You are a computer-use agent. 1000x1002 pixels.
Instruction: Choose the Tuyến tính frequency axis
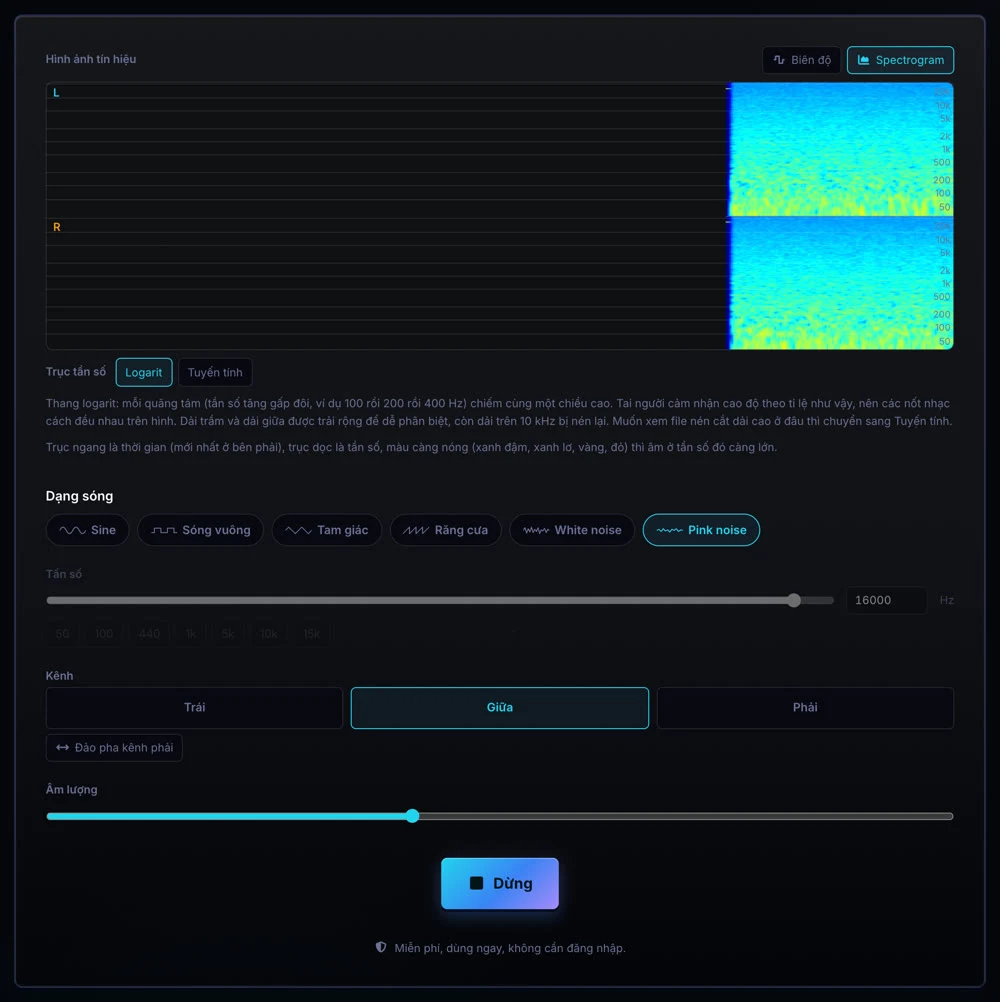coord(215,373)
